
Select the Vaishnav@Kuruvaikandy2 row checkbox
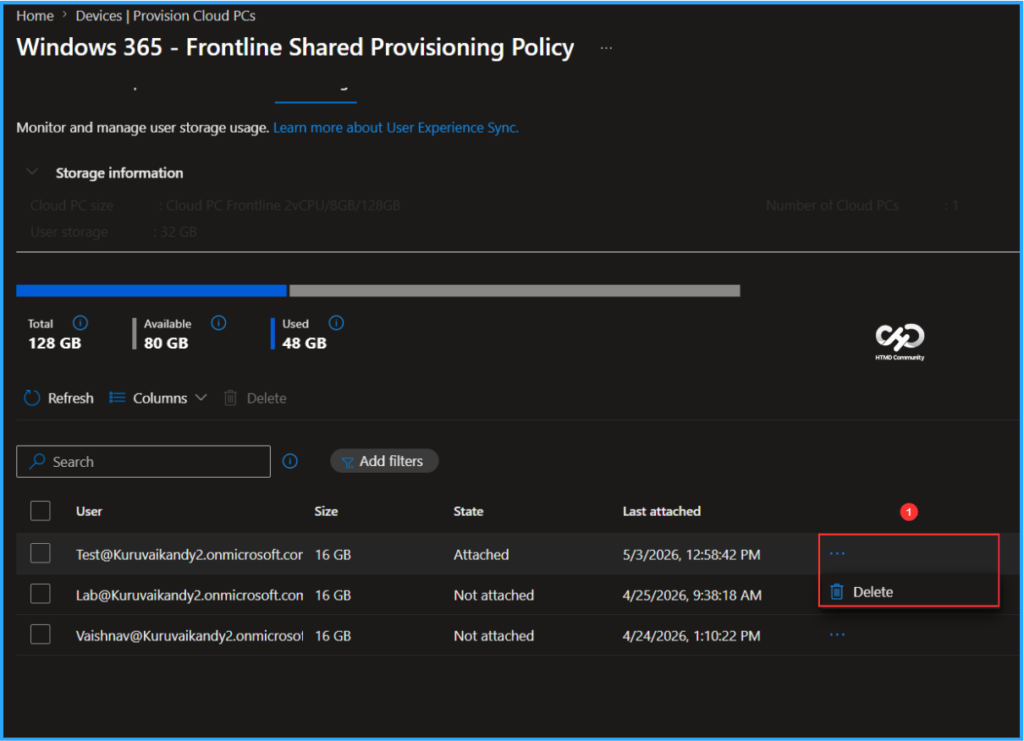pyautogui.click(x=40, y=635)
